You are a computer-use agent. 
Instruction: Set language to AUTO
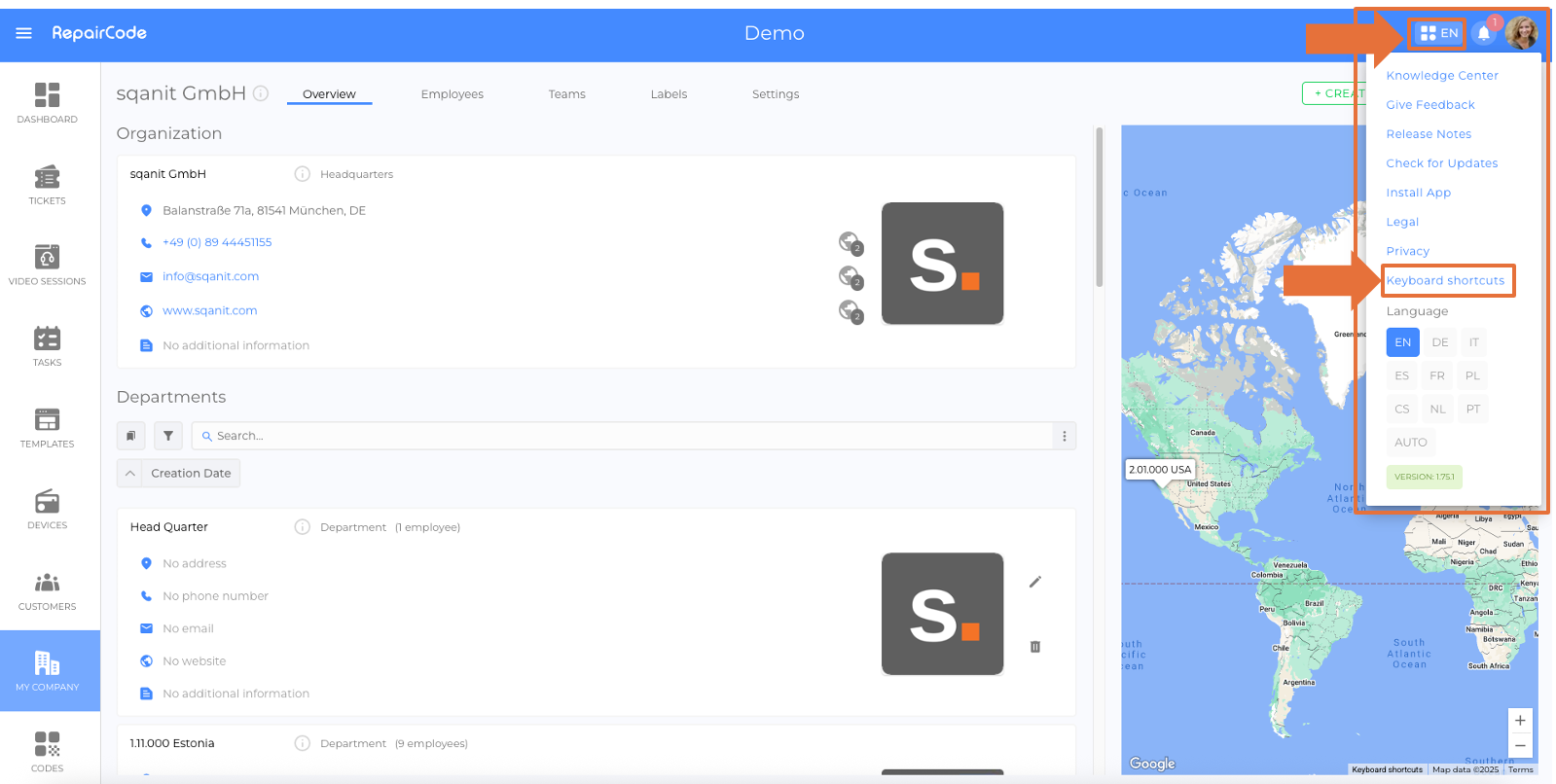click(1410, 443)
